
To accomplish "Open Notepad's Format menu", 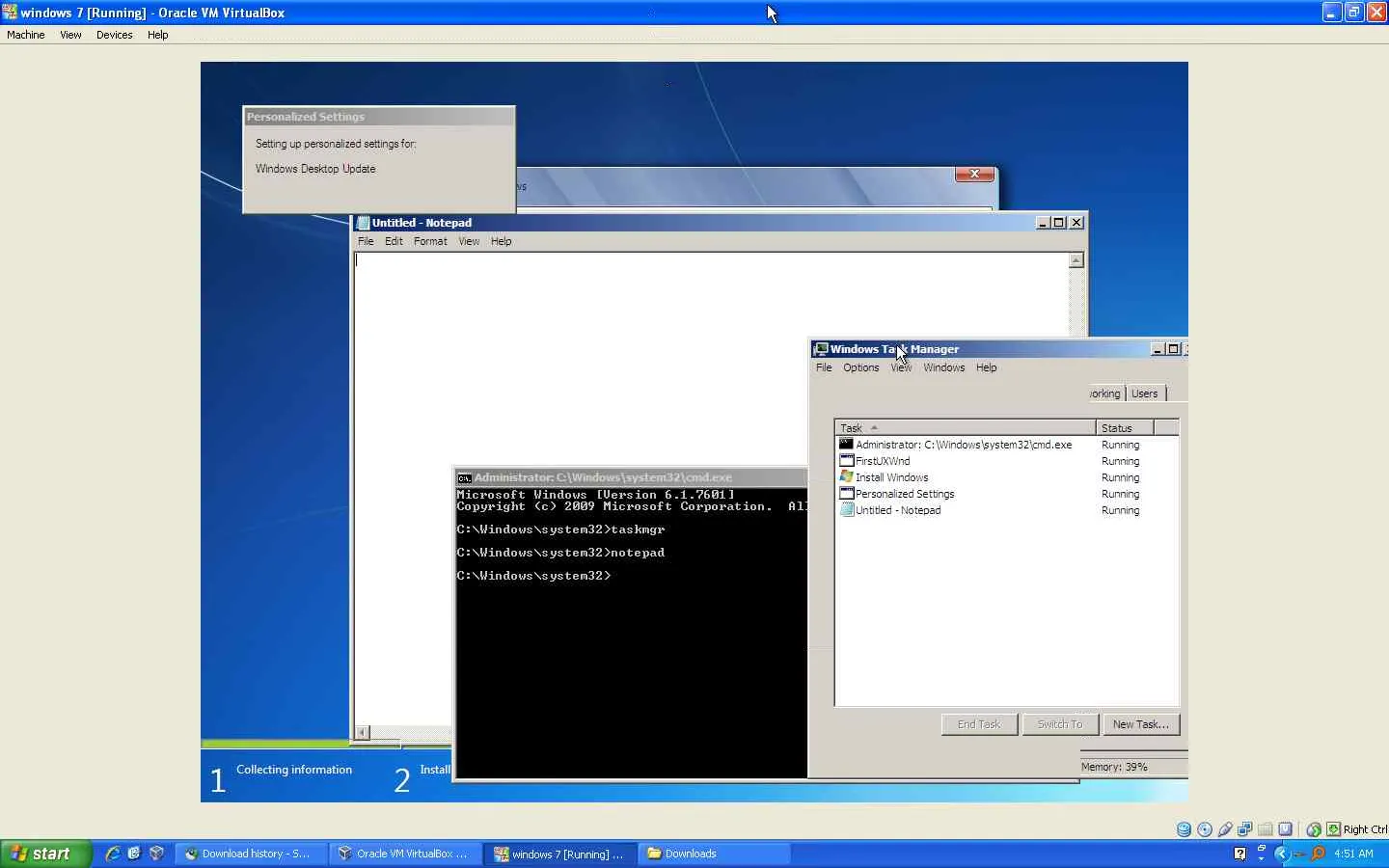I will tap(430, 241).
